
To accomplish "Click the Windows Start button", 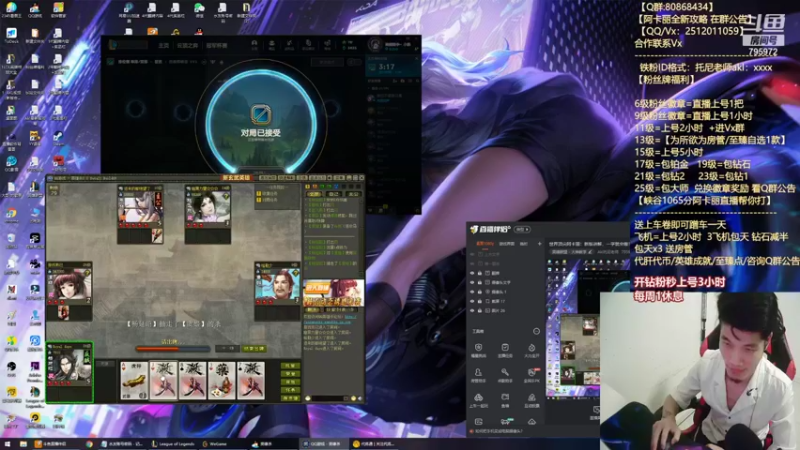I will (x=7, y=444).
